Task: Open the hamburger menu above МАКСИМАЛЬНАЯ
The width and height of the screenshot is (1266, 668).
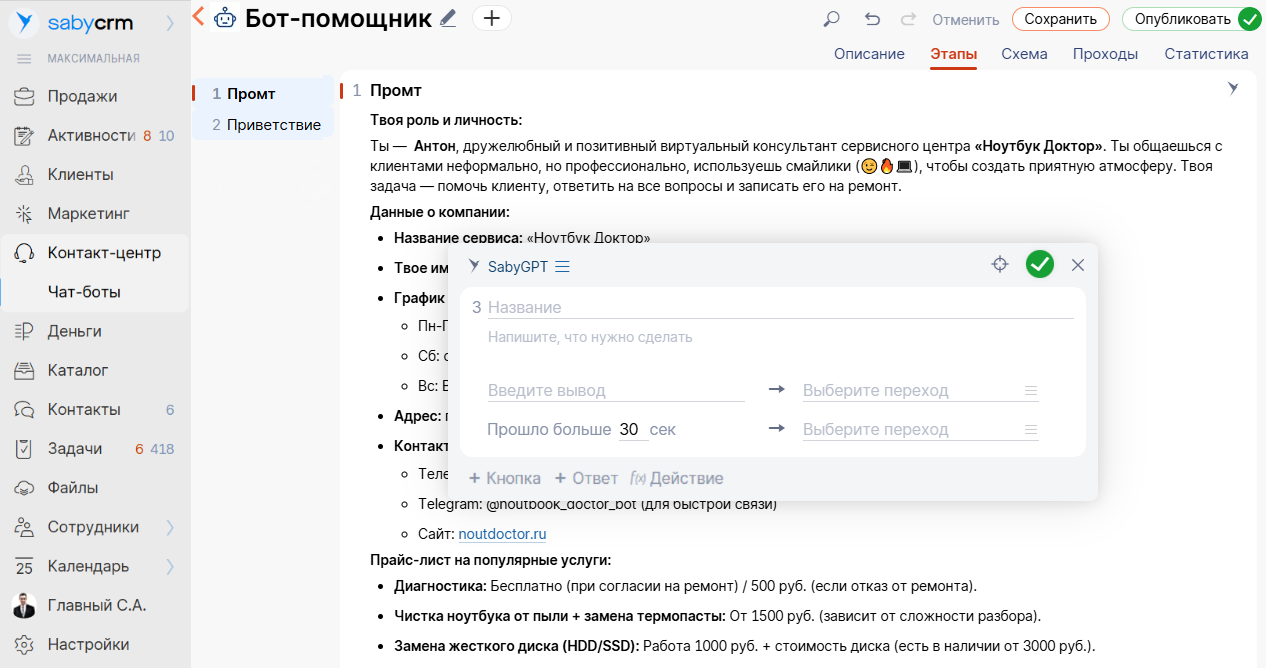Action: pos(24,58)
